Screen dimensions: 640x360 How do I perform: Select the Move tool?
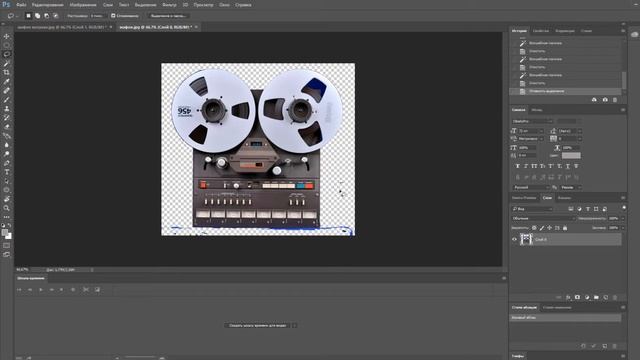7,36
